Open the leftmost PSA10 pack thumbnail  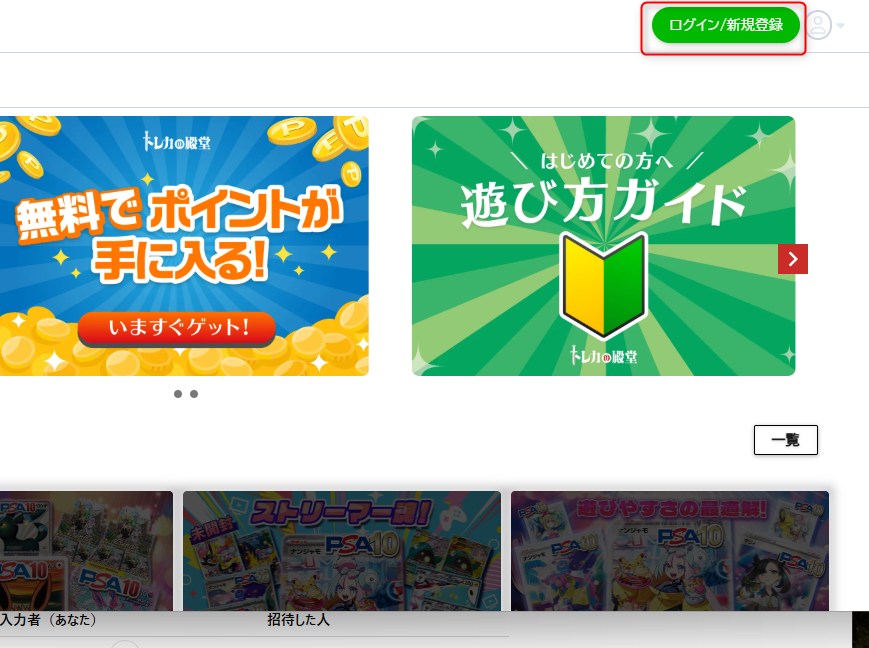[86, 551]
